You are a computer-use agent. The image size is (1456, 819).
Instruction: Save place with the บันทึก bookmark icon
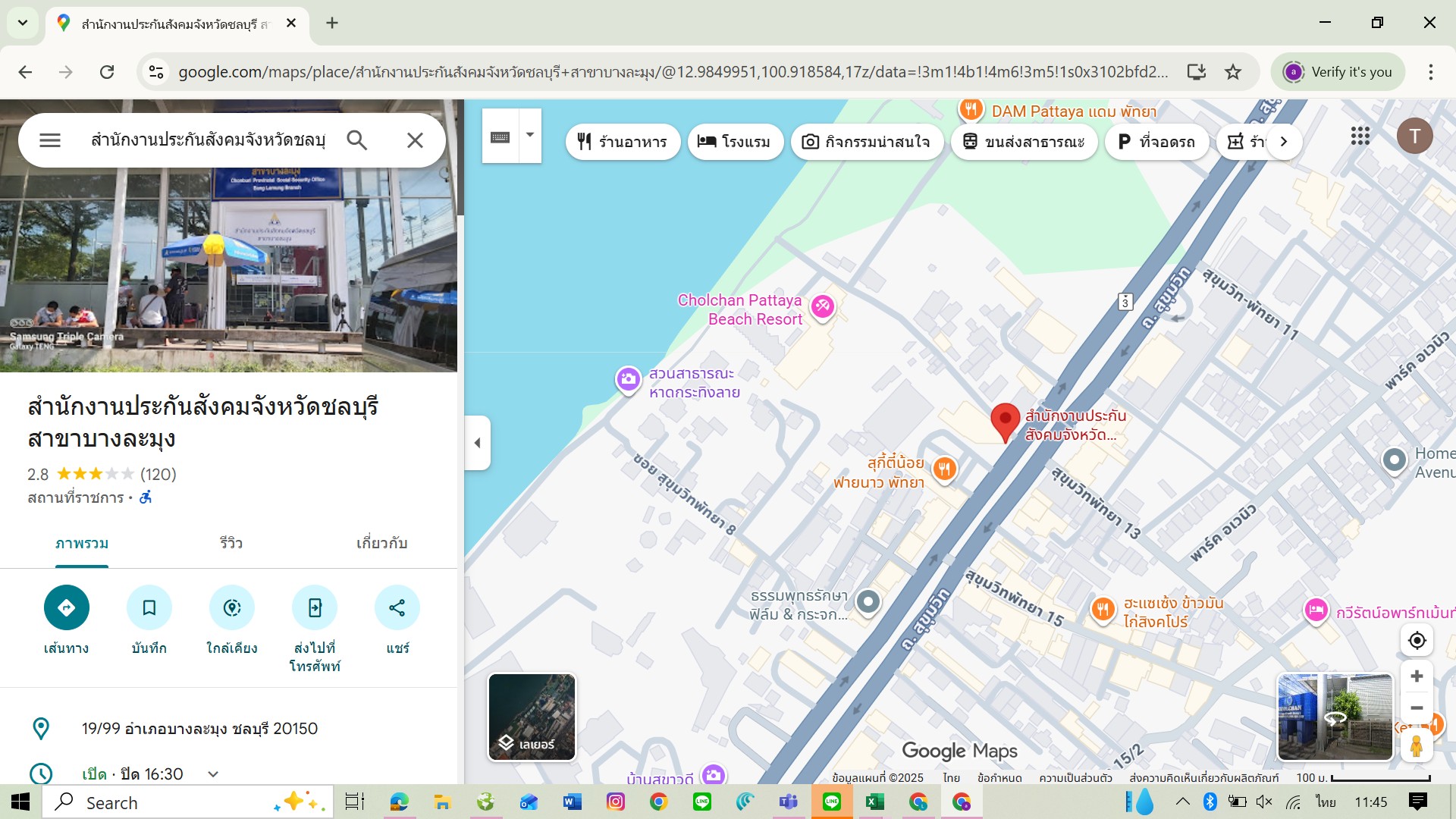click(x=149, y=607)
